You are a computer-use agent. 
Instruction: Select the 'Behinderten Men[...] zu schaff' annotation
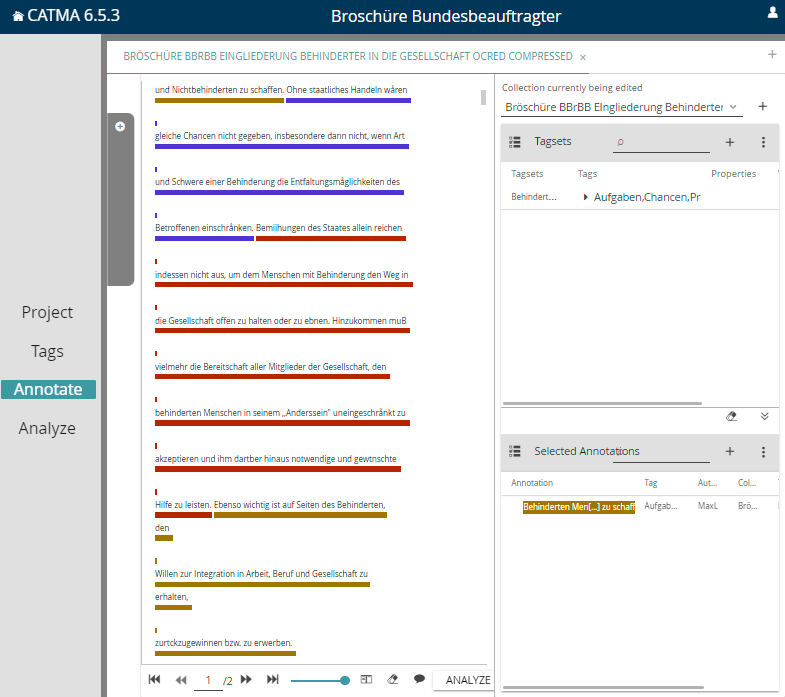click(579, 507)
